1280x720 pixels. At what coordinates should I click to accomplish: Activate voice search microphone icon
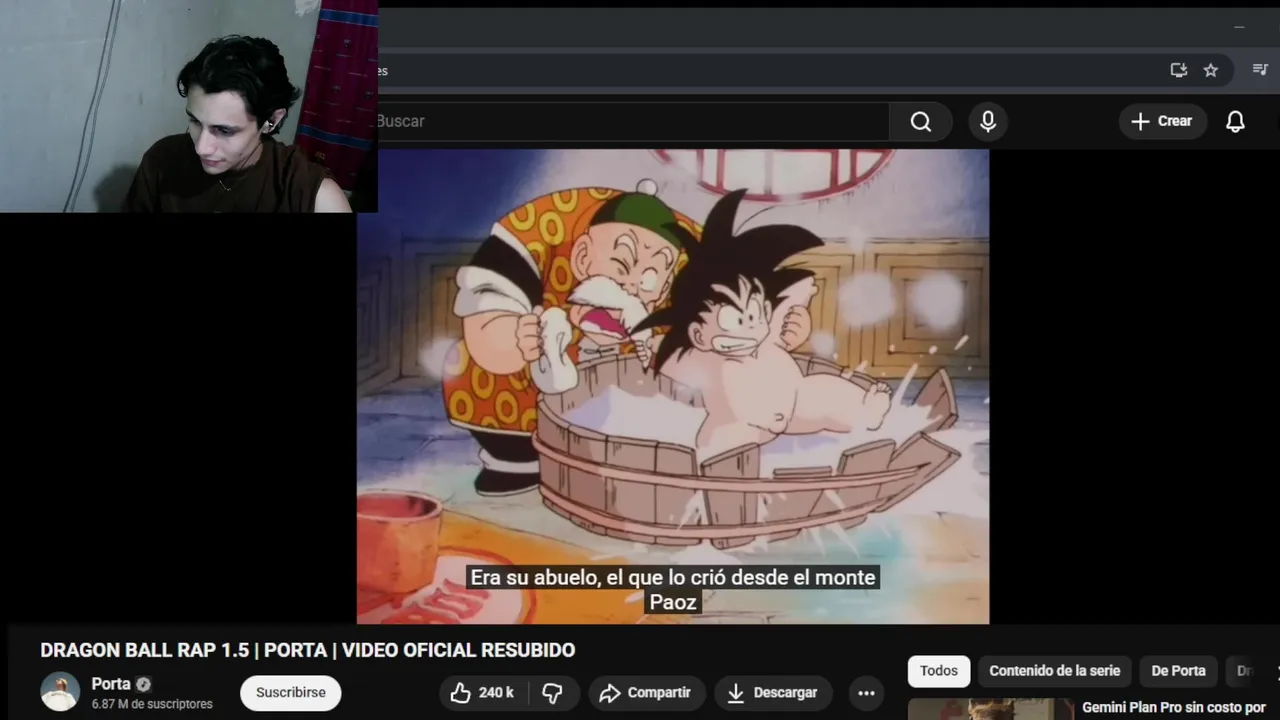point(988,121)
